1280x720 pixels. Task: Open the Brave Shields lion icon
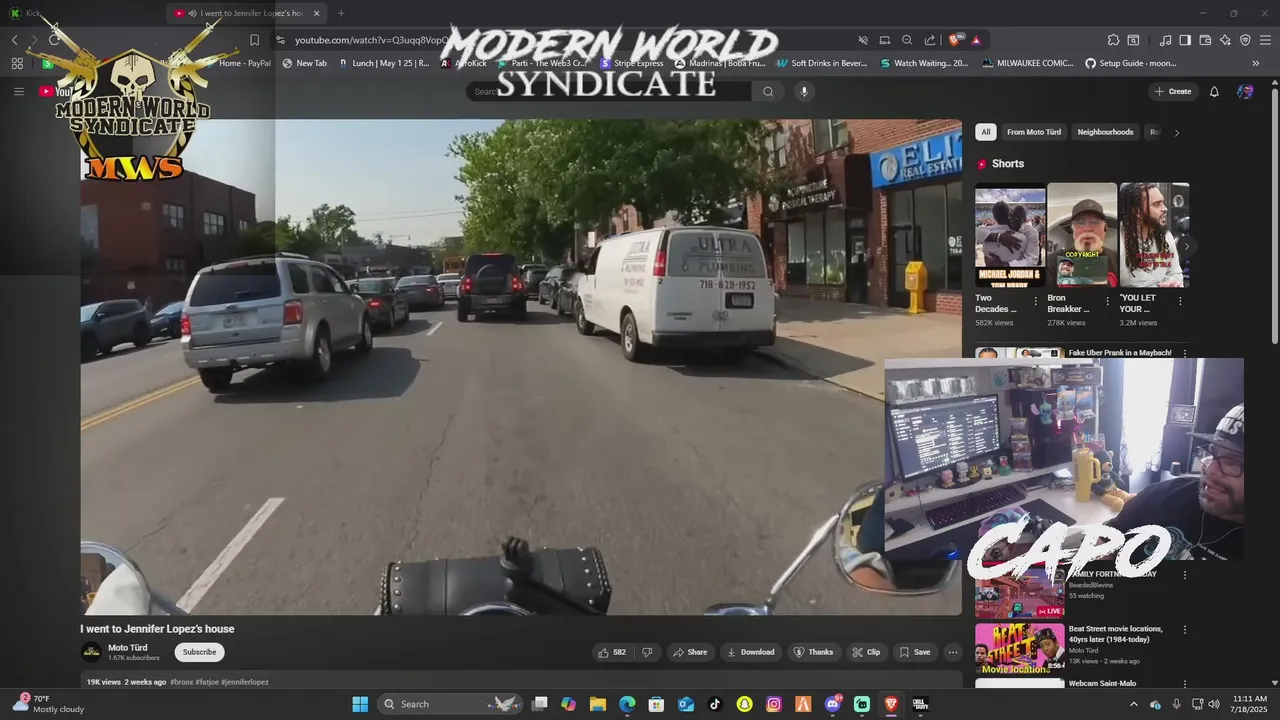[955, 40]
